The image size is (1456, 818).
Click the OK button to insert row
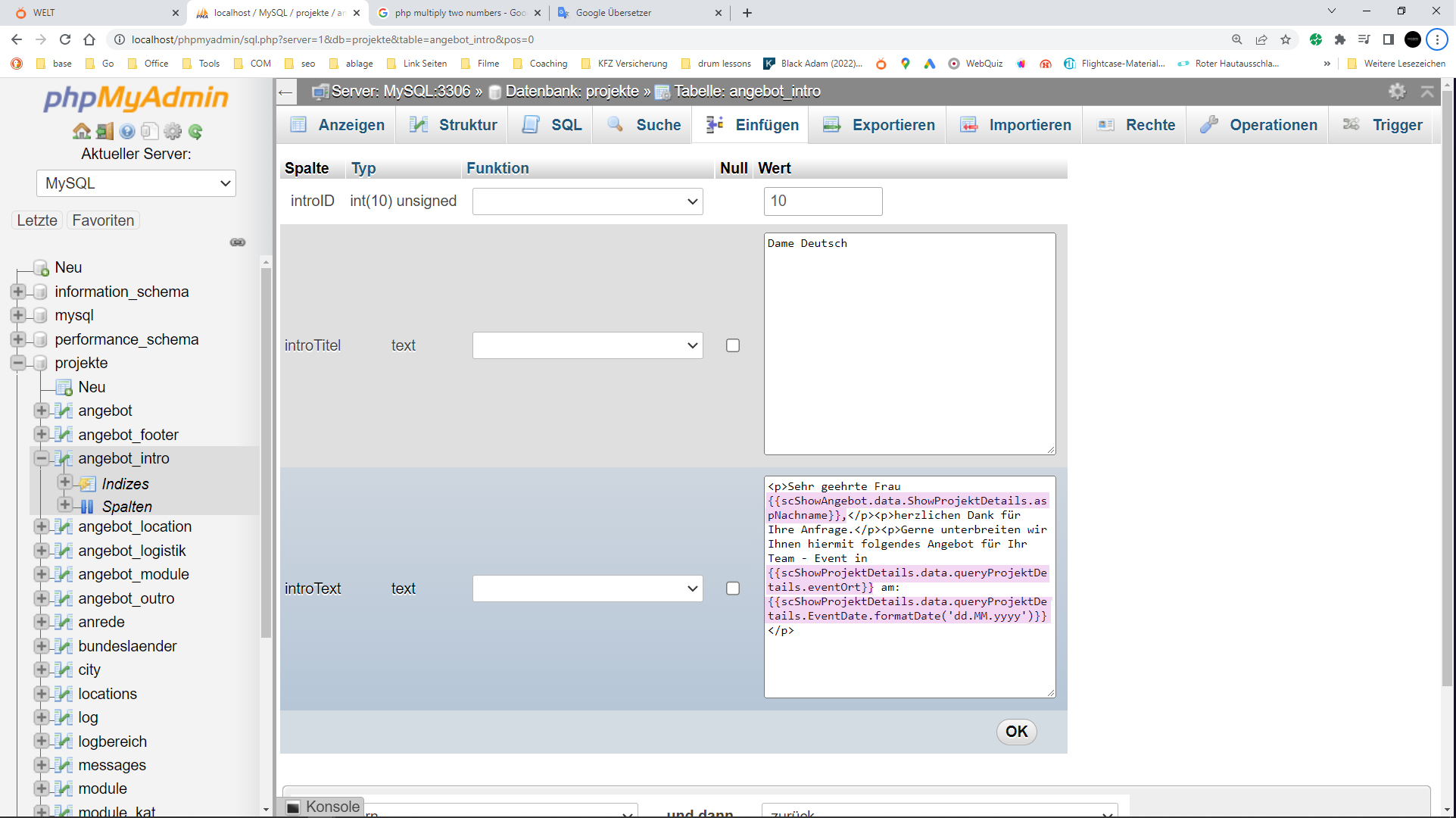1016,732
